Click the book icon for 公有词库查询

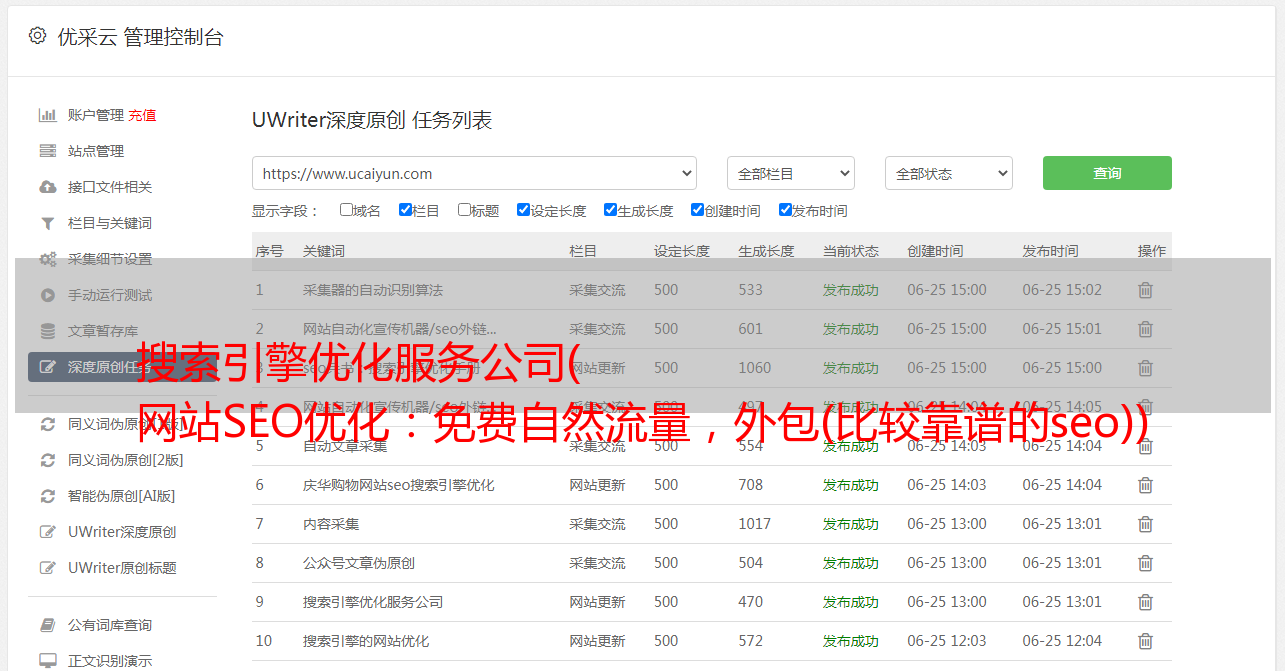tap(47, 625)
